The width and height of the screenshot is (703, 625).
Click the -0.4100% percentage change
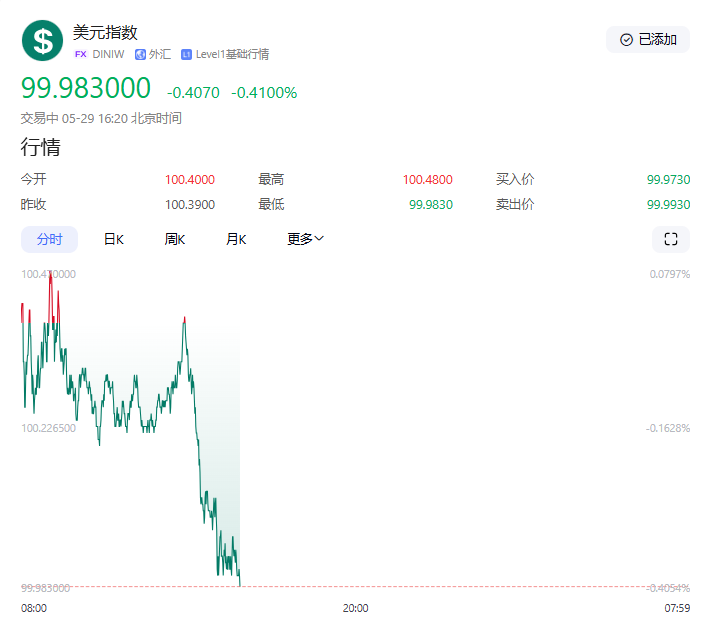[264, 93]
